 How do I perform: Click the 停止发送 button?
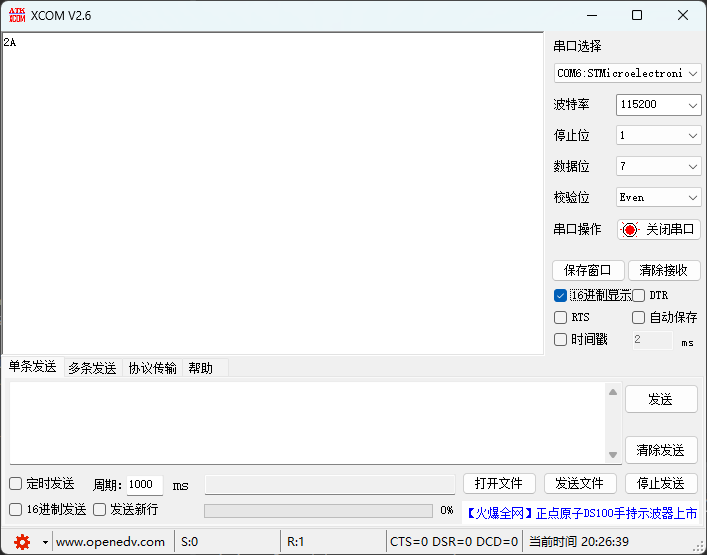661,484
